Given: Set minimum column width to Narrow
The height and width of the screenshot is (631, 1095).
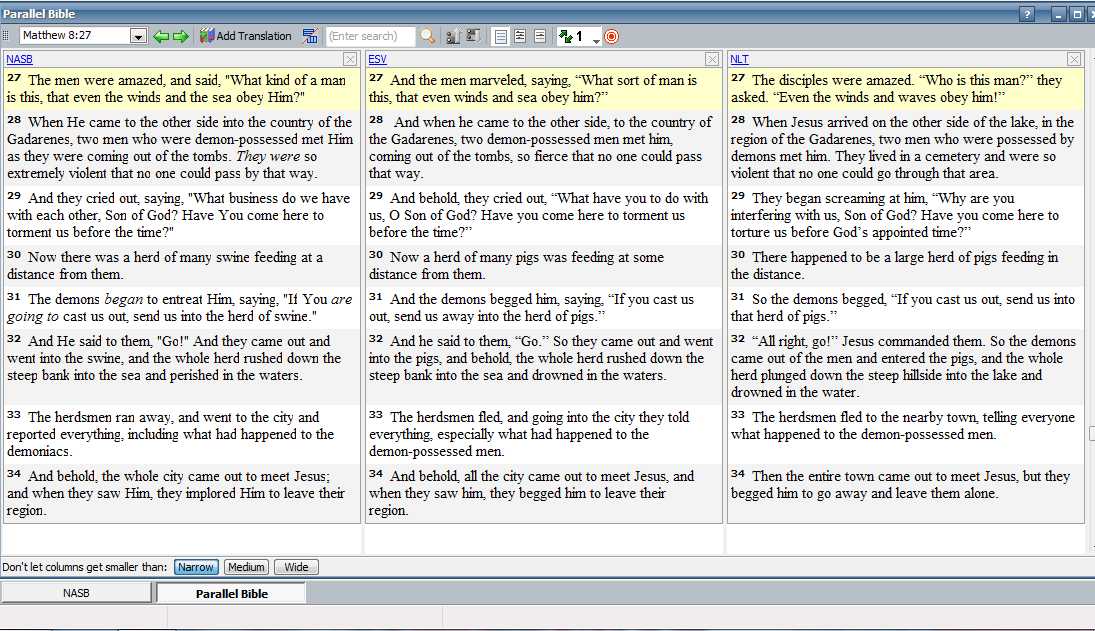Looking at the screenshot, I should point(196,567).
